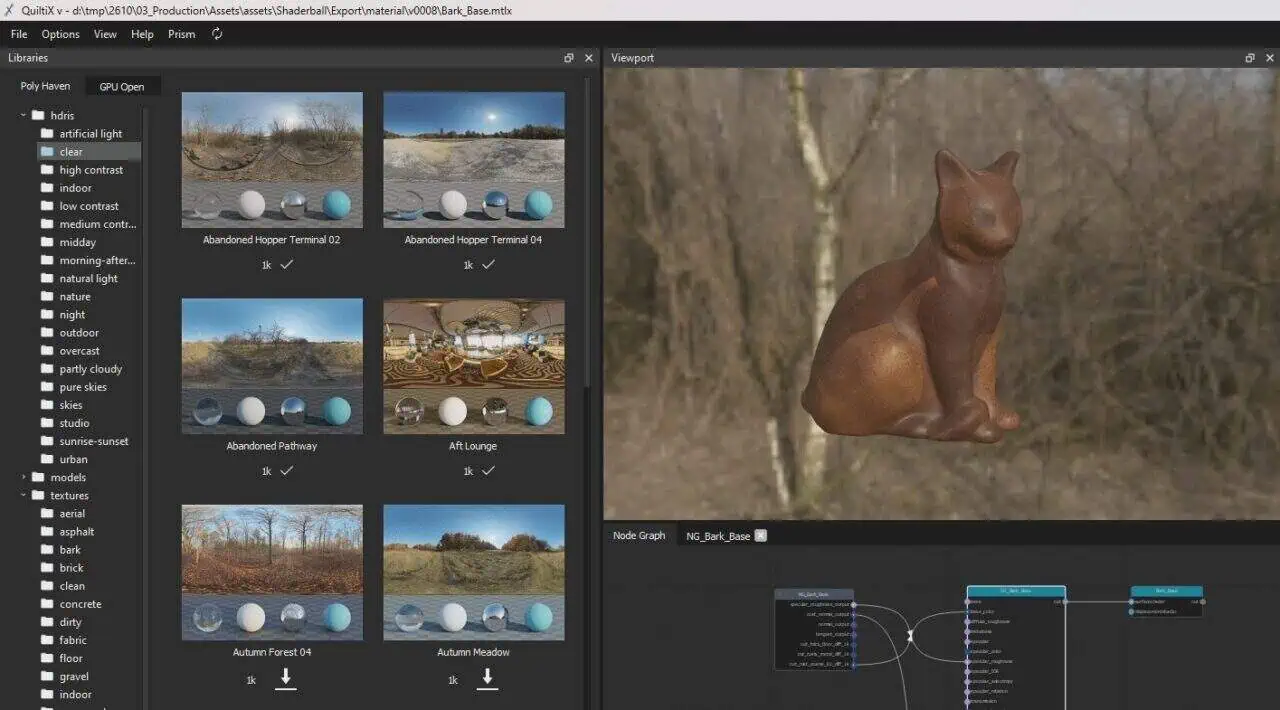Select the asphalt textures category
Viewport: 1280px width, 710px height.
pyautogui.click(x=77, y=532)
